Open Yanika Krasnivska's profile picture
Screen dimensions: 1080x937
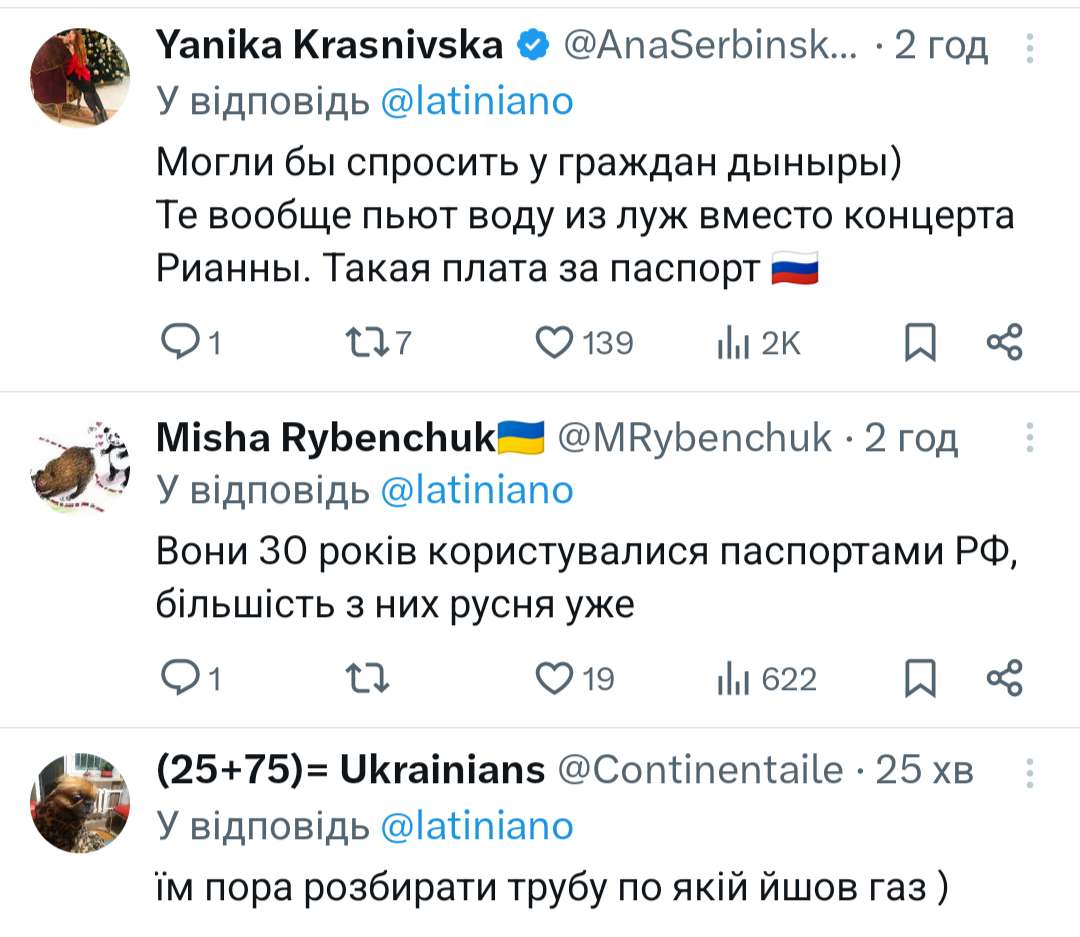[x=79, y=78]
